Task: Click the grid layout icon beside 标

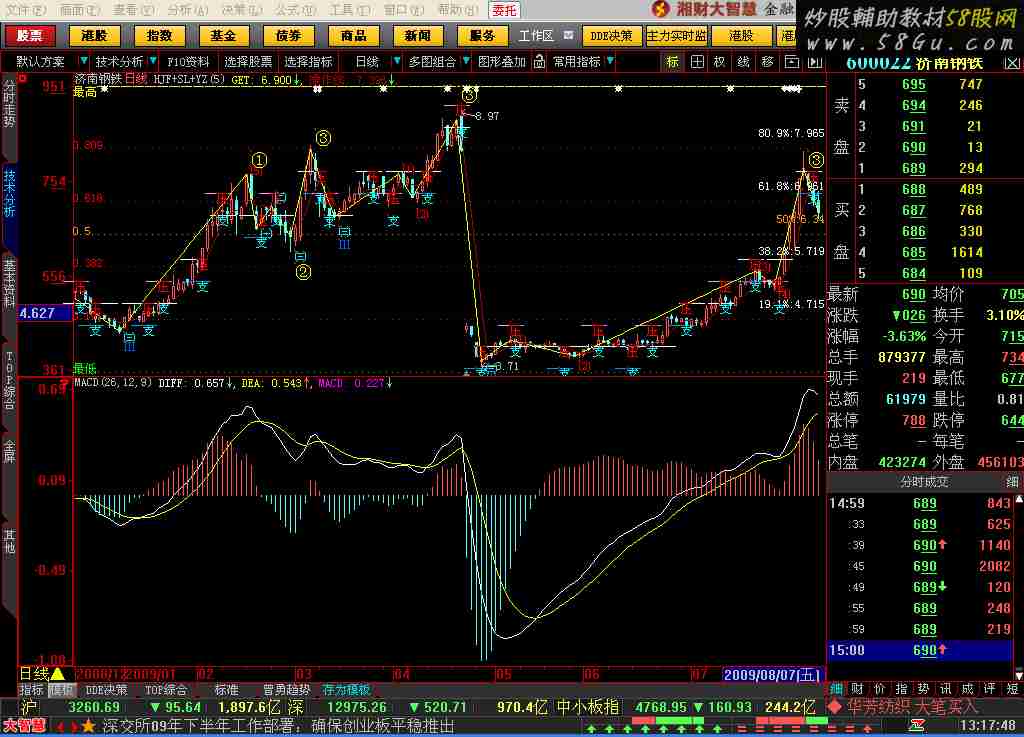Action: click(696, 61)
